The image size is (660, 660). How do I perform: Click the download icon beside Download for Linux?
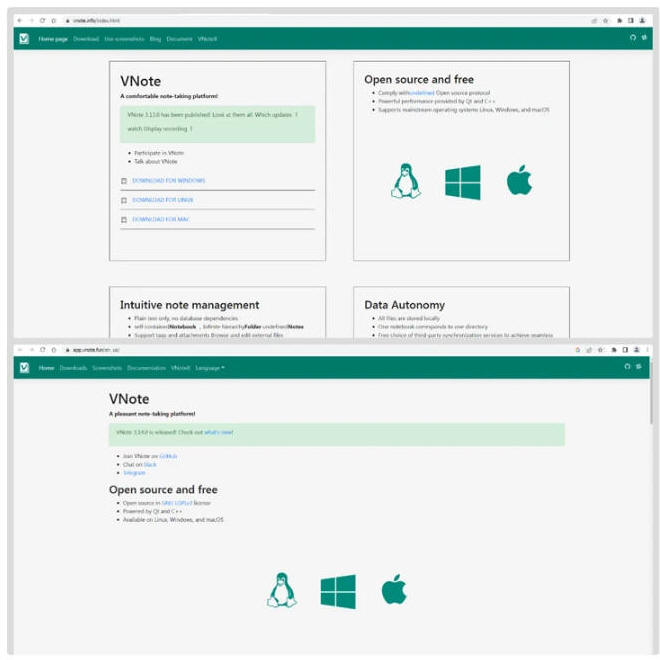[124, 200]
